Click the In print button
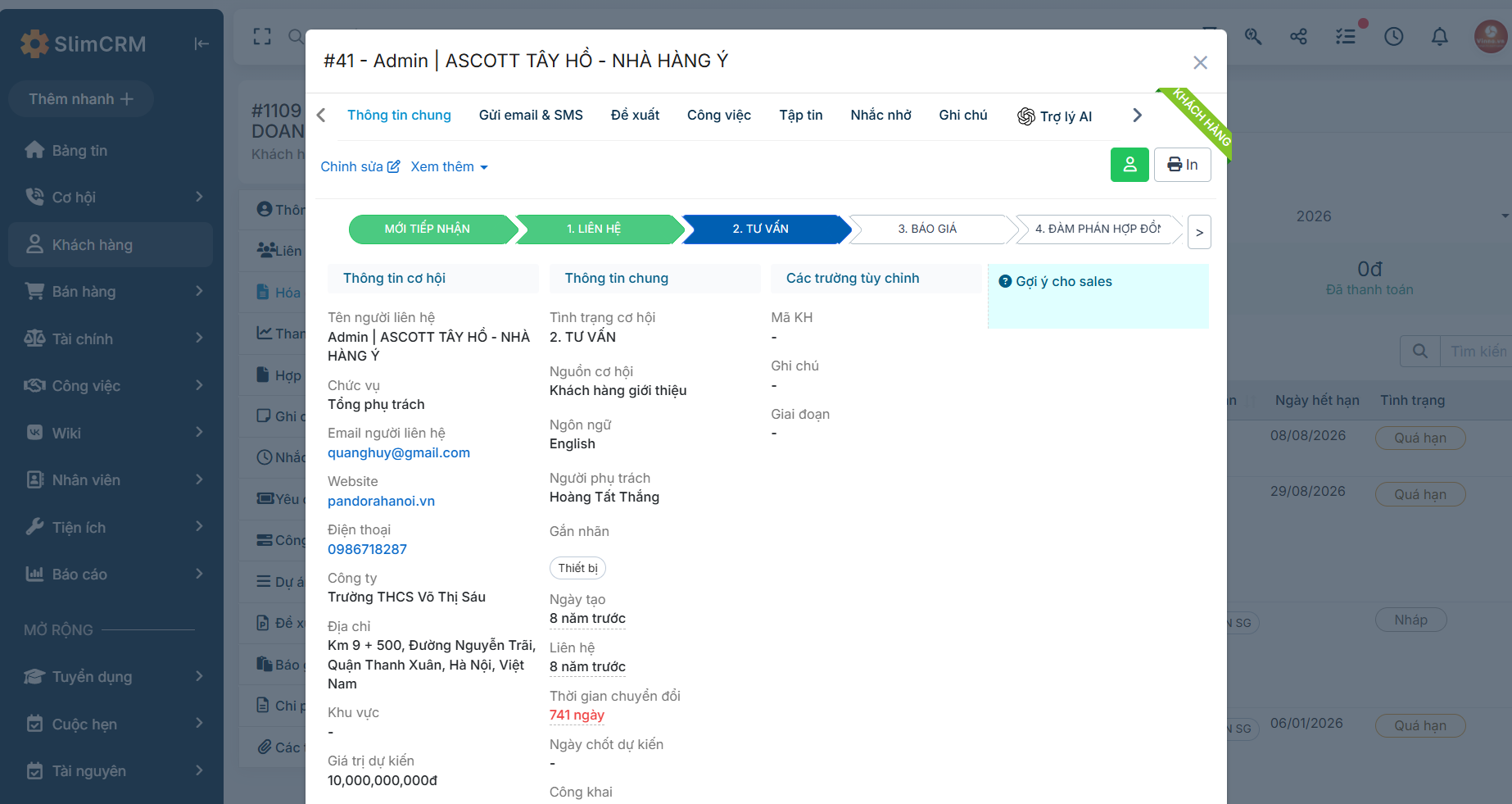 click(1182, 165)
